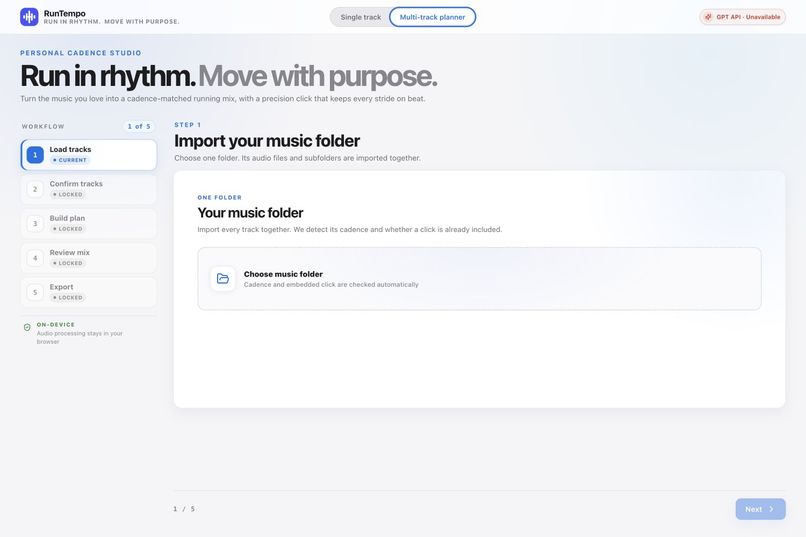The width and height of the screenshot is (806, 537).
Task: Click 'Cadence and embedded click are checked automatically' text
Action: (331, 285)
